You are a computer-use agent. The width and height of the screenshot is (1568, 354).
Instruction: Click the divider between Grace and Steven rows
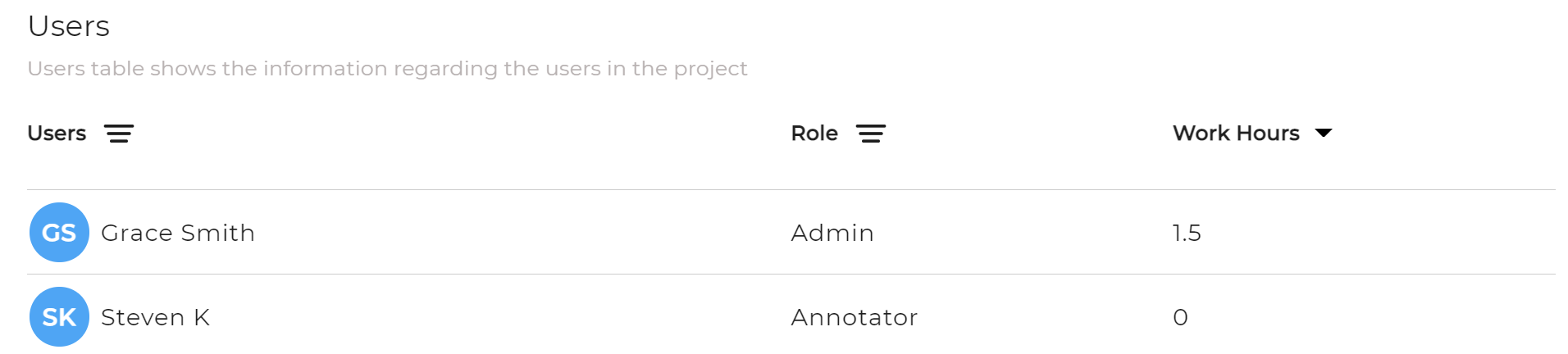(x=791, y=274)
